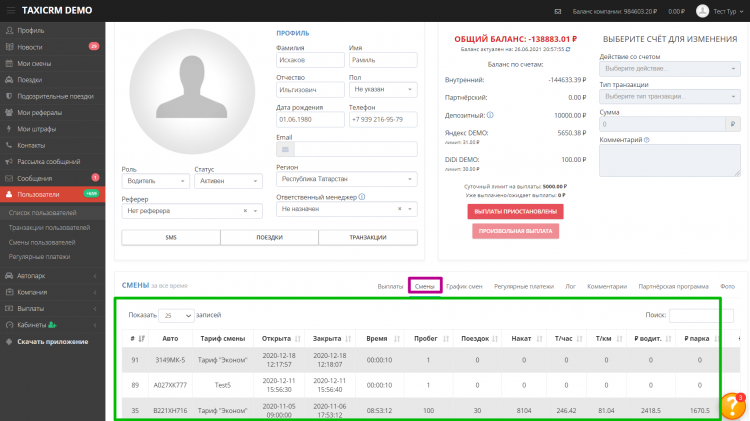750x421 pixels.
Task: Click the help icon beside Комментарий
Action: [645, 140]
